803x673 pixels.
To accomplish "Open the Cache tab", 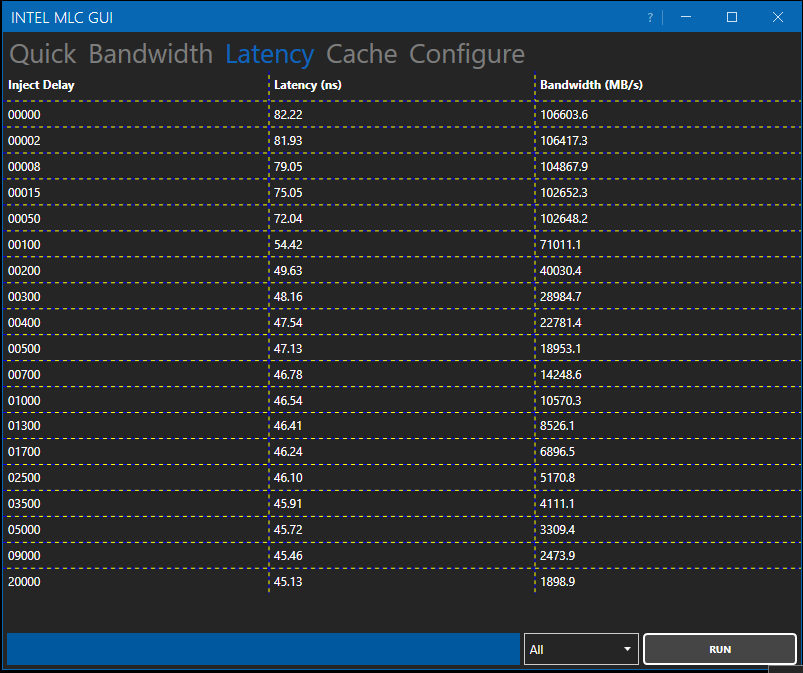I will 362,54.
